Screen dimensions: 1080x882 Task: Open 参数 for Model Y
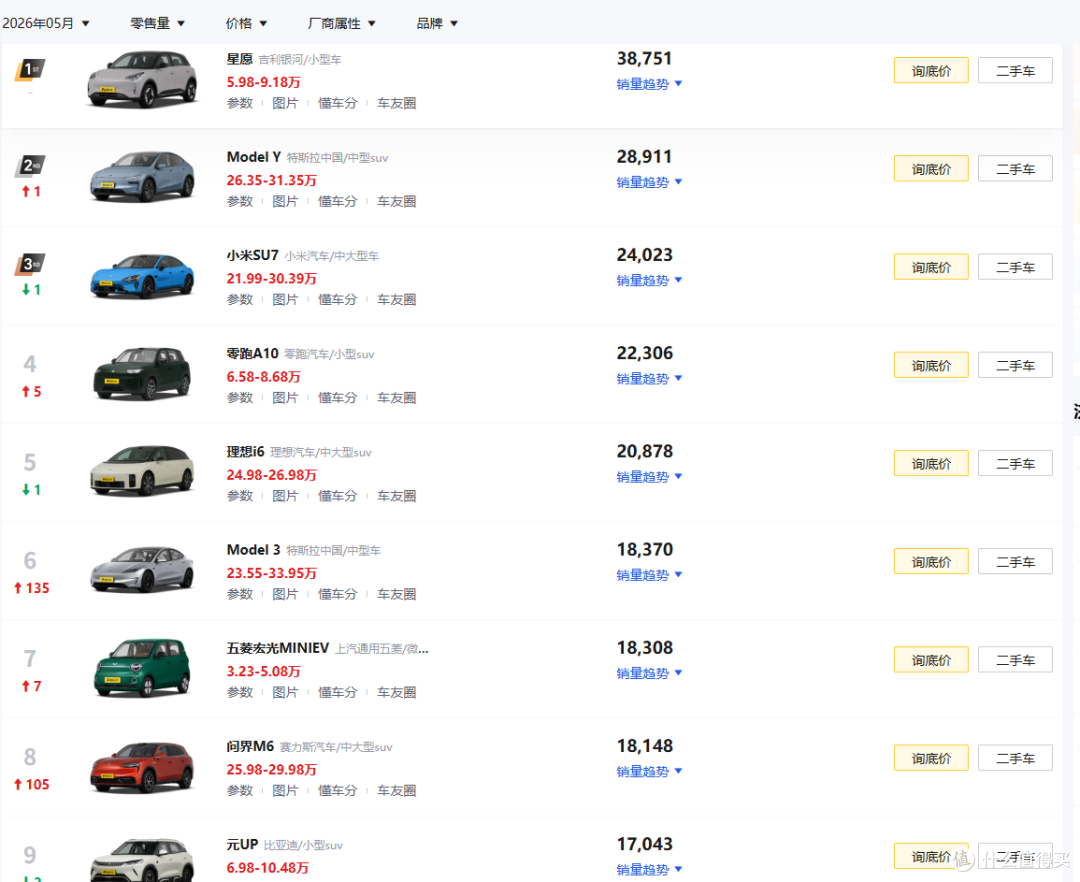240,202
